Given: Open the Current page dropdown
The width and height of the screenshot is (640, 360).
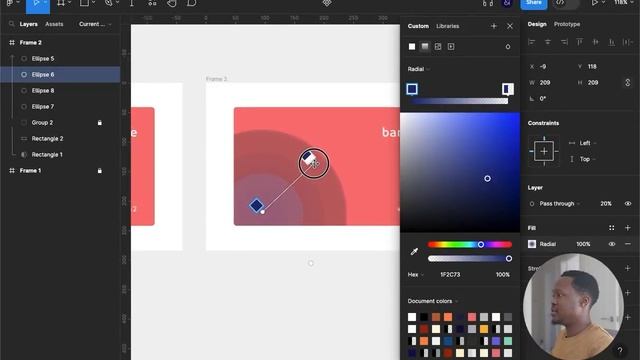Looking at the screenshot, I should click(95, 24).
